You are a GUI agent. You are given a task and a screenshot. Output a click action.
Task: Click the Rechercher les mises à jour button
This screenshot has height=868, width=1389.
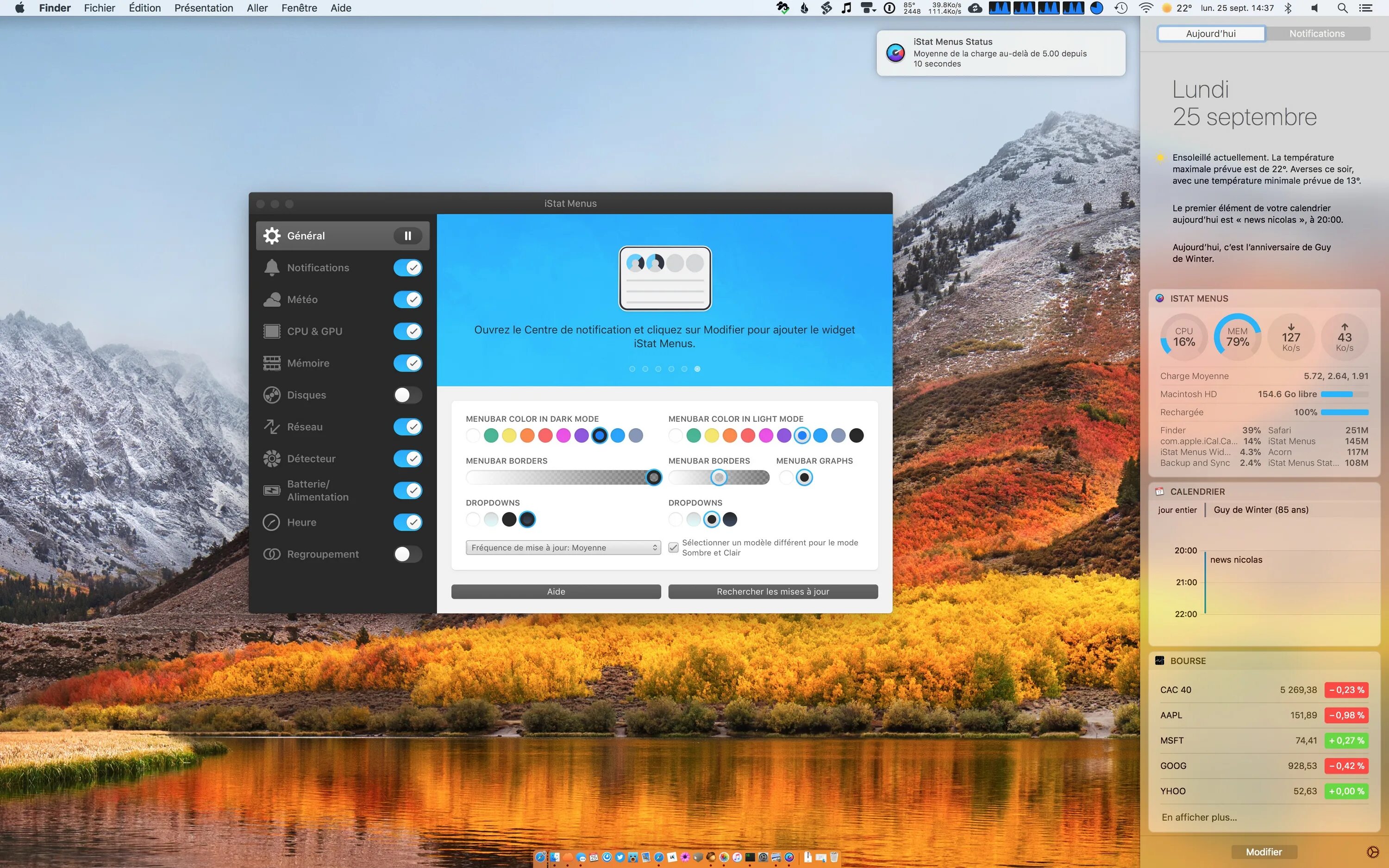pos(773,591)
